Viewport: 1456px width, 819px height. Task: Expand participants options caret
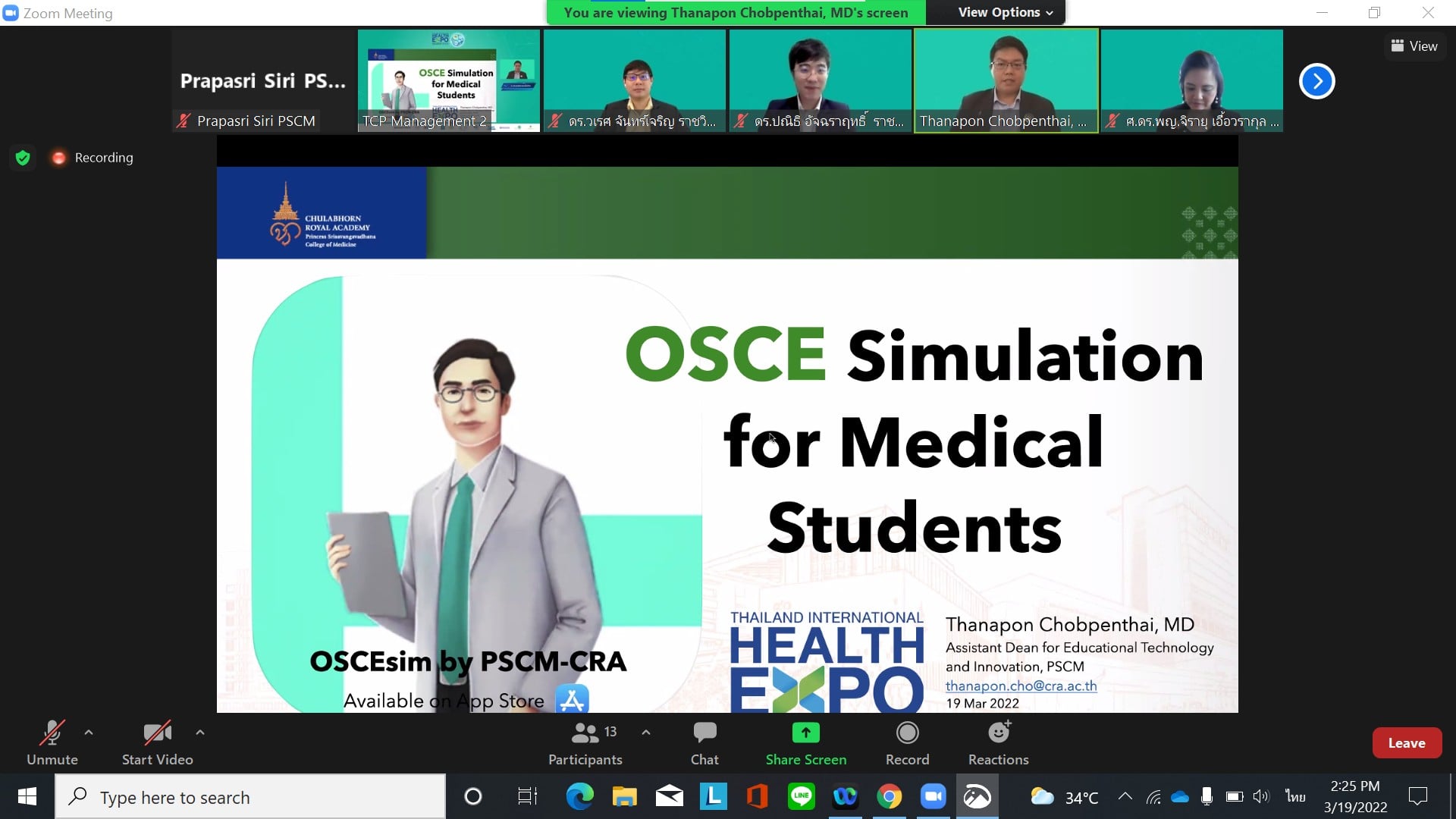coord(646,733)
